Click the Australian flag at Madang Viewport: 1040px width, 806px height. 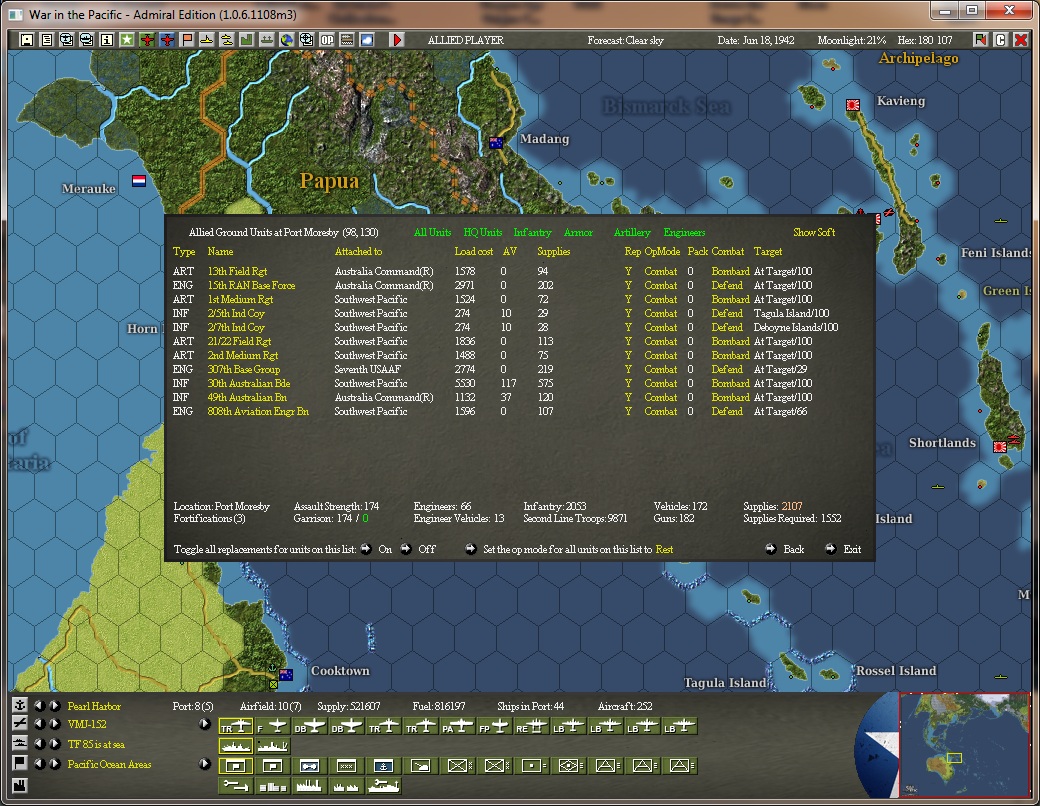[495, 142]
